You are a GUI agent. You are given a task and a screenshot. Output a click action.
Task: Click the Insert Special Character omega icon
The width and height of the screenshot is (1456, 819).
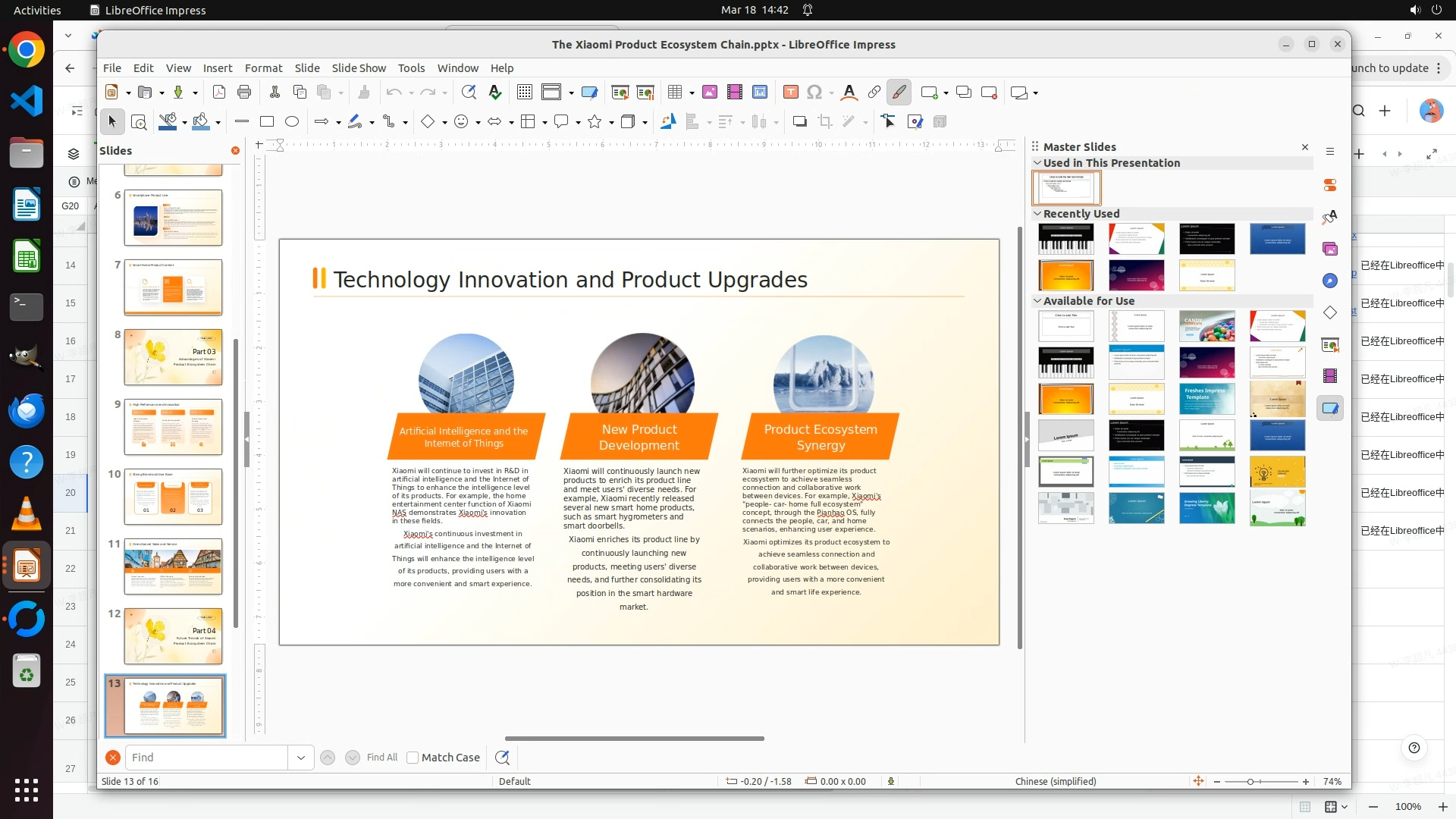(x=814, y=93)
